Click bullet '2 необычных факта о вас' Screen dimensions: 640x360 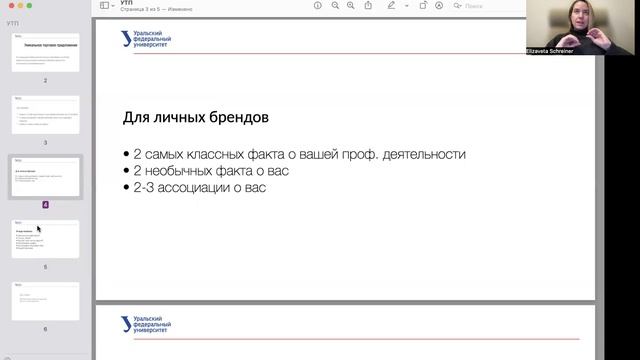coord(211,171)
